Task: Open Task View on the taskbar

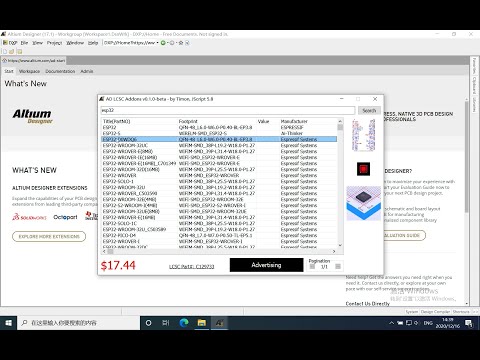Action: [166, 323]
